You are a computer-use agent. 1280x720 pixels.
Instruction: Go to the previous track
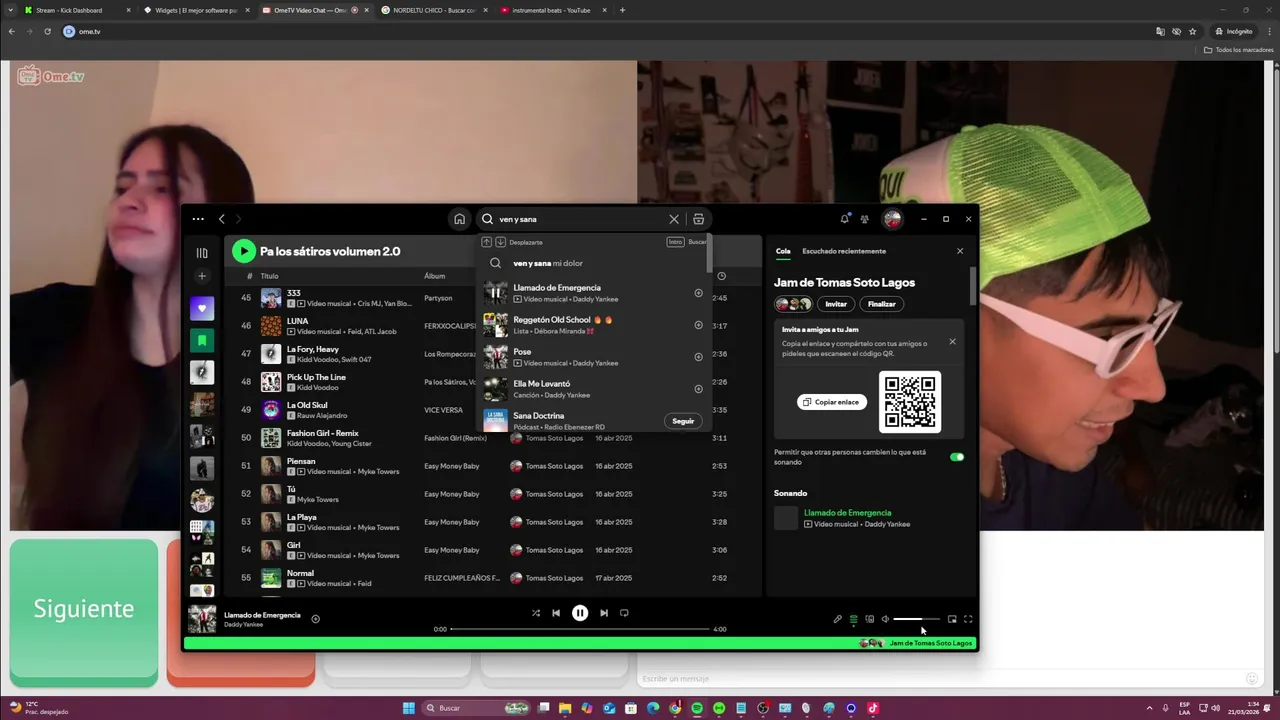point(556,613)
